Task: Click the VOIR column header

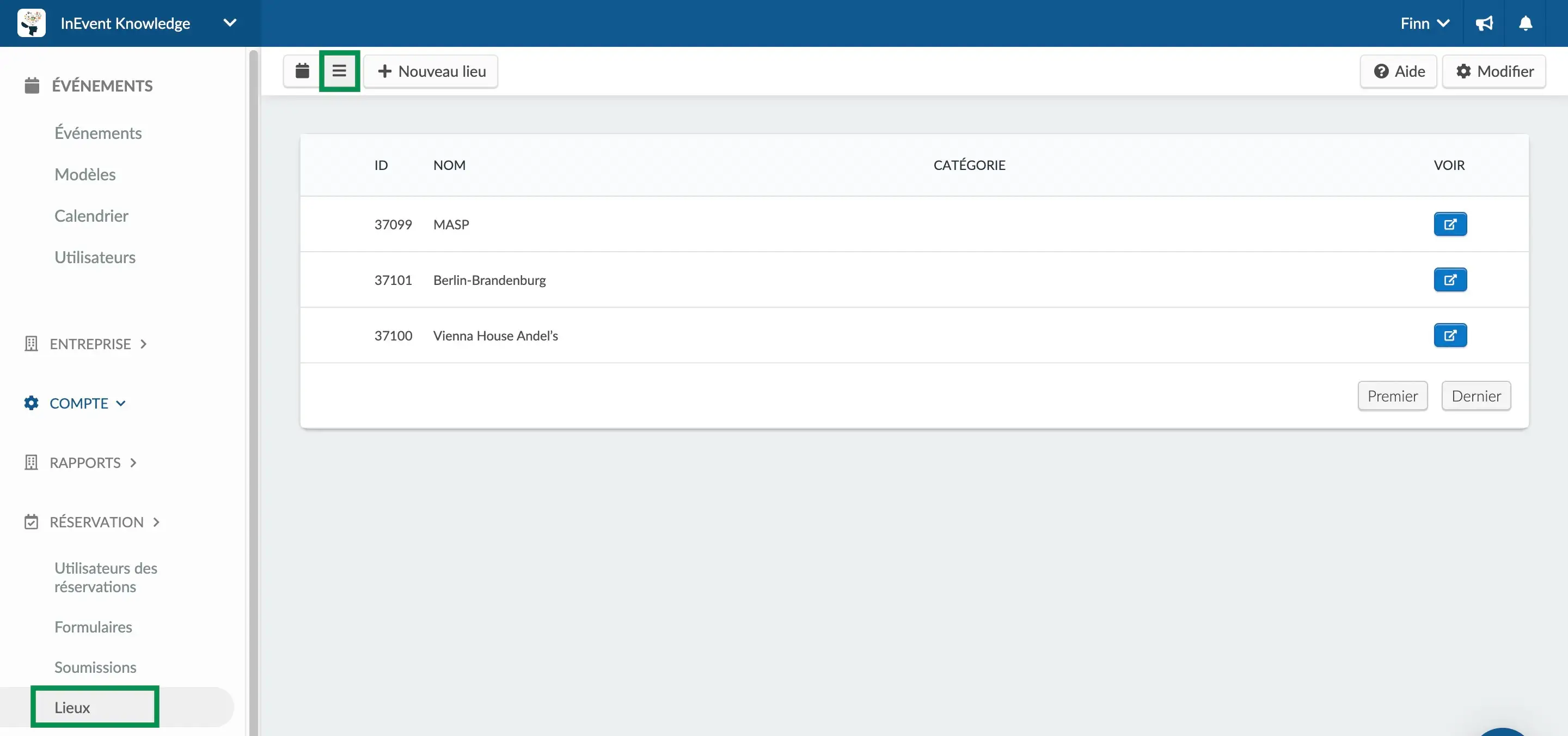Action: coord(1449,165)
